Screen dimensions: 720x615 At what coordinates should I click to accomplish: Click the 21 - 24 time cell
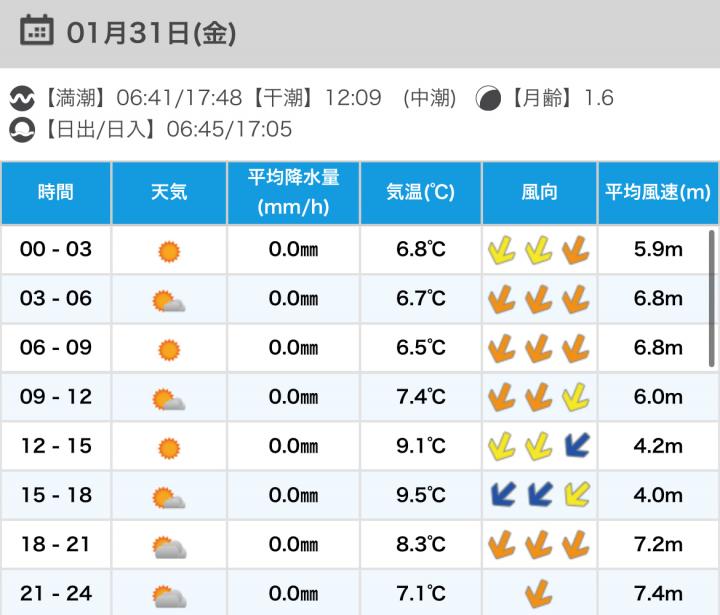(56, 593)
